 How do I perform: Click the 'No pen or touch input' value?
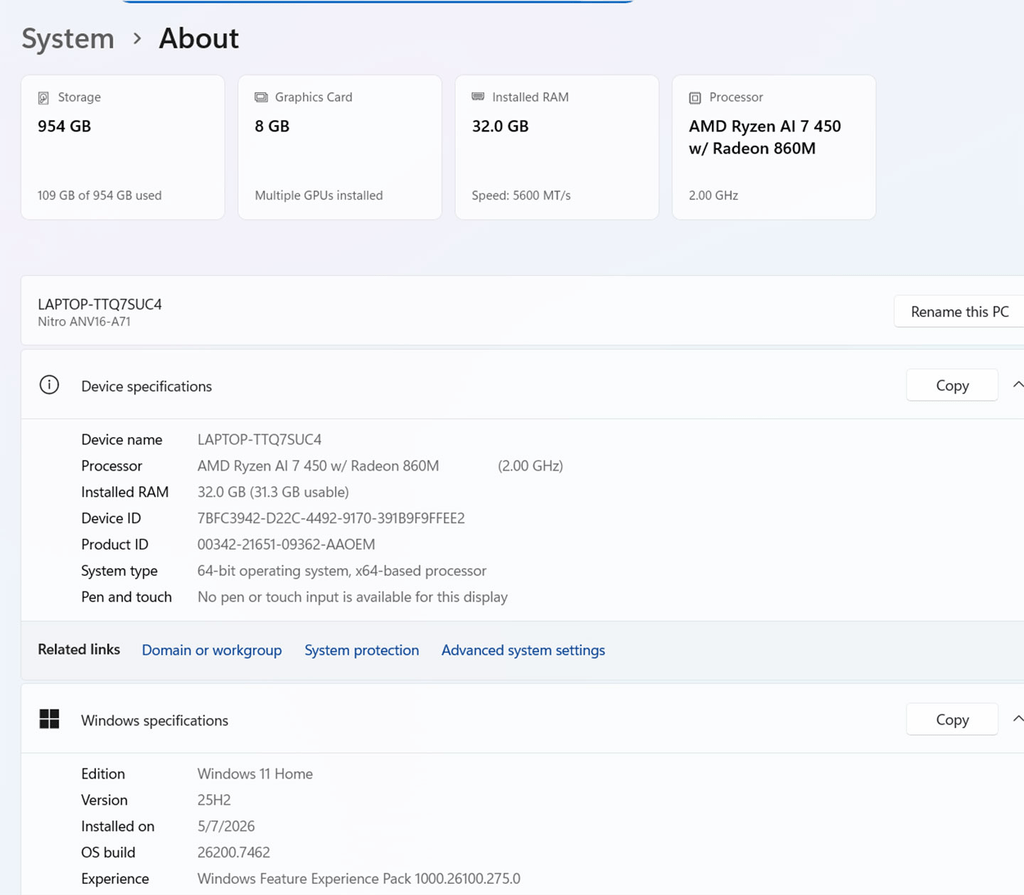point(353,597)
